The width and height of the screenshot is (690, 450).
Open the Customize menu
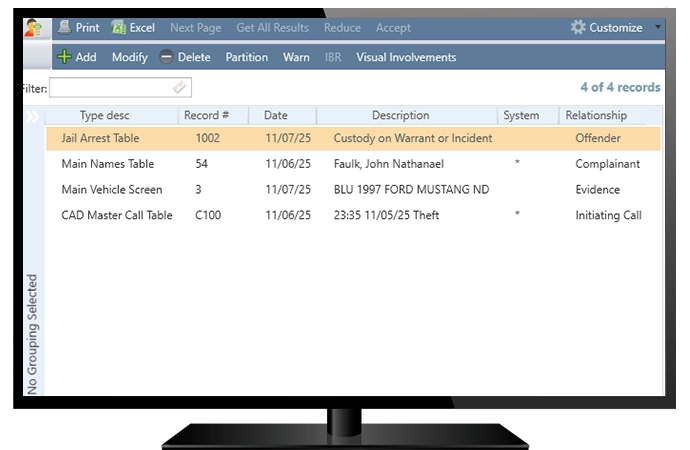point(616,28)
